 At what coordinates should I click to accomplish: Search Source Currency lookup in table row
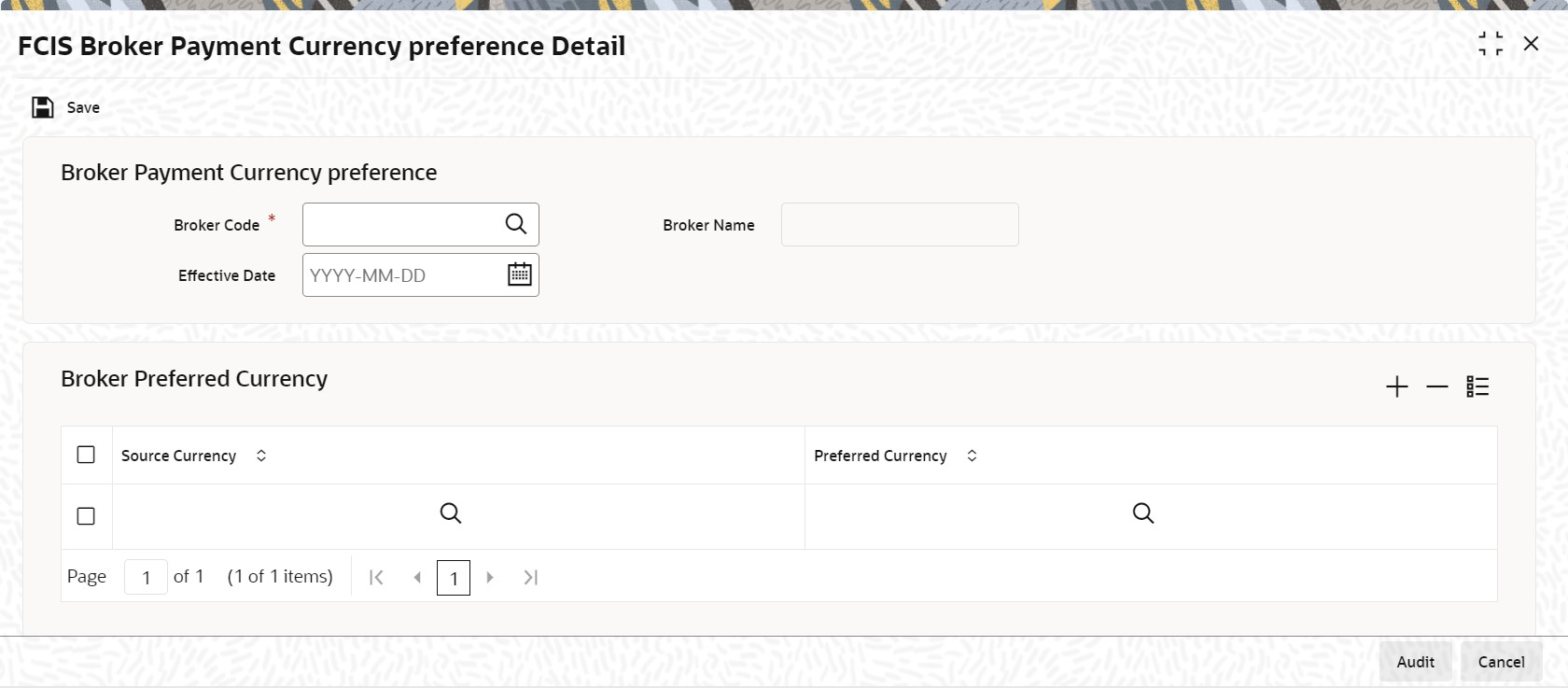(x=451, y=513)
